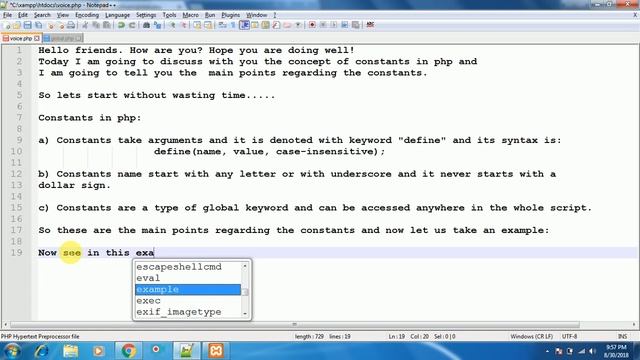Choose 'example' from autocomplete list
640x360 pixels.
tap(188, 289)
